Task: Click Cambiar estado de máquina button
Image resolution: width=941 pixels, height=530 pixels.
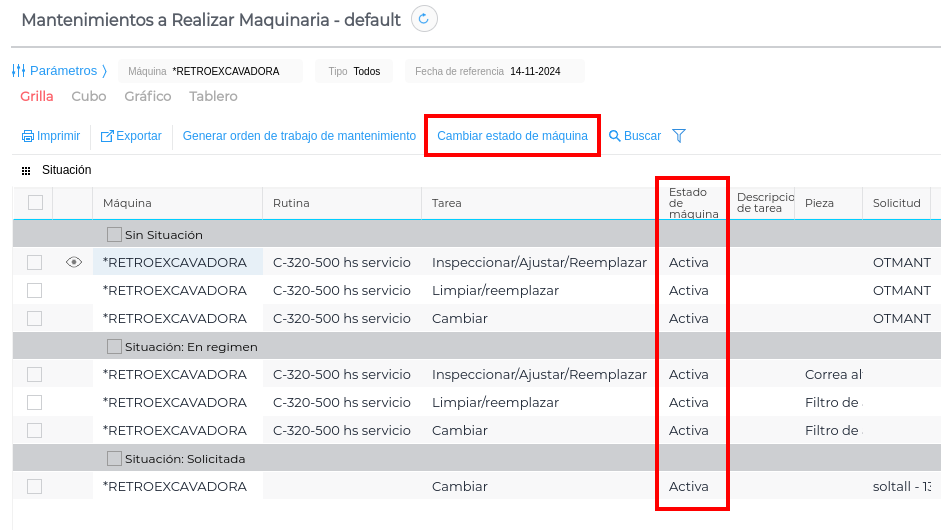Action: [x=512, y=136]
